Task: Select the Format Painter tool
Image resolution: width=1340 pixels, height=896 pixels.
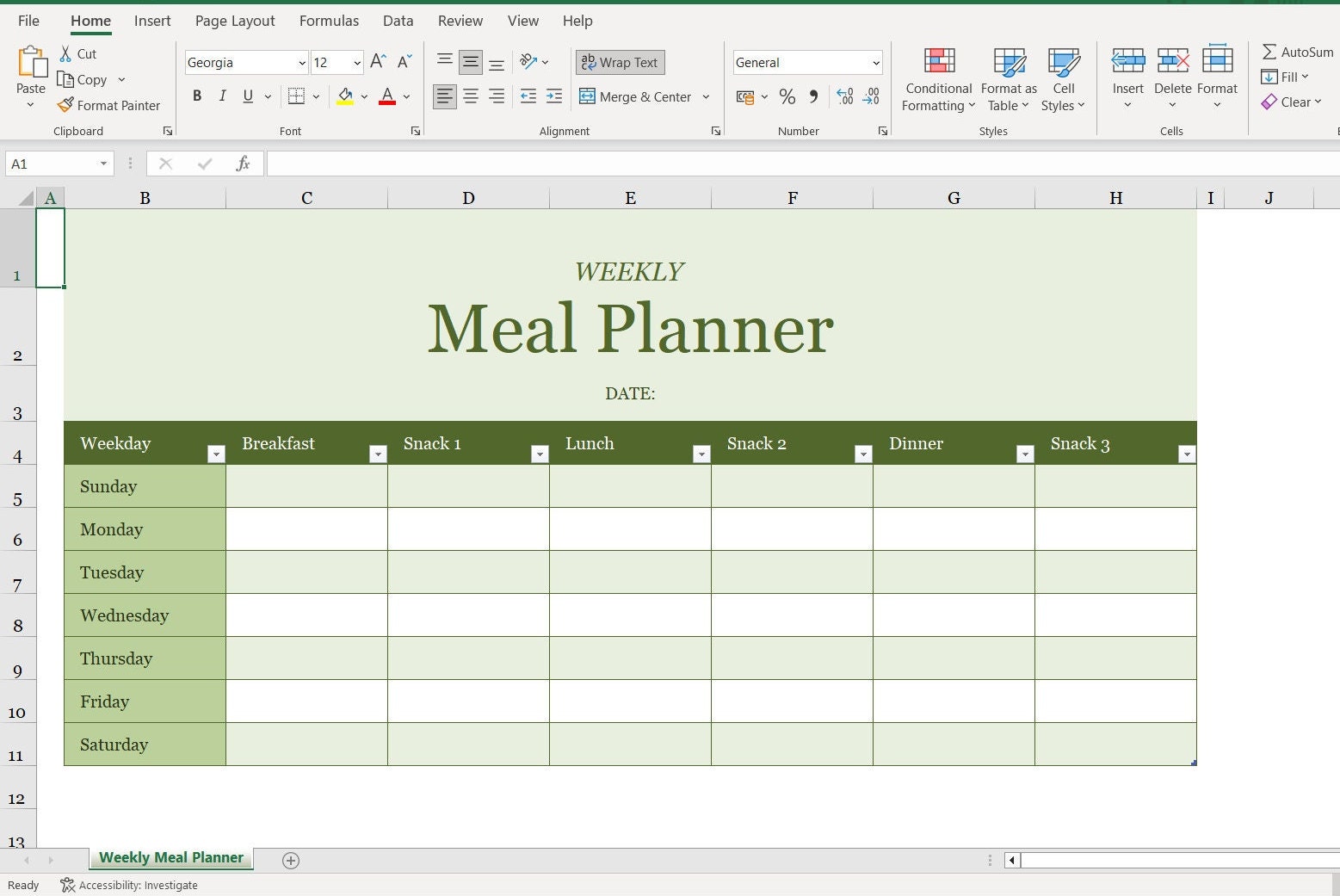Action: 109,105
